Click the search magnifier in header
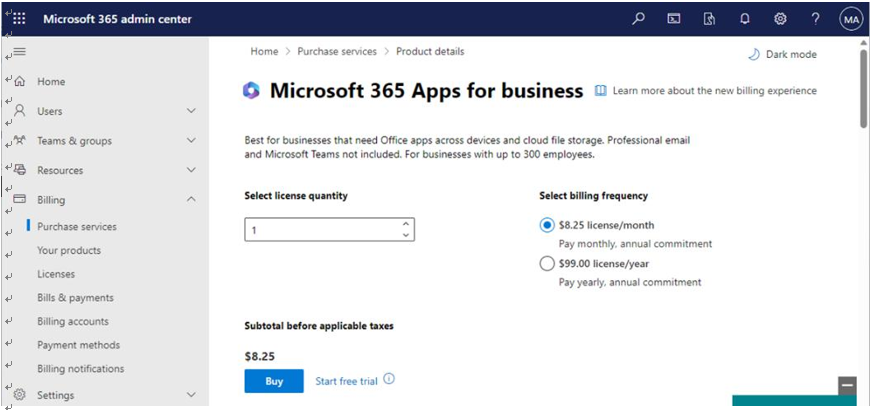The width and height of the screenshot is (873, 410). tap(639, 19)
